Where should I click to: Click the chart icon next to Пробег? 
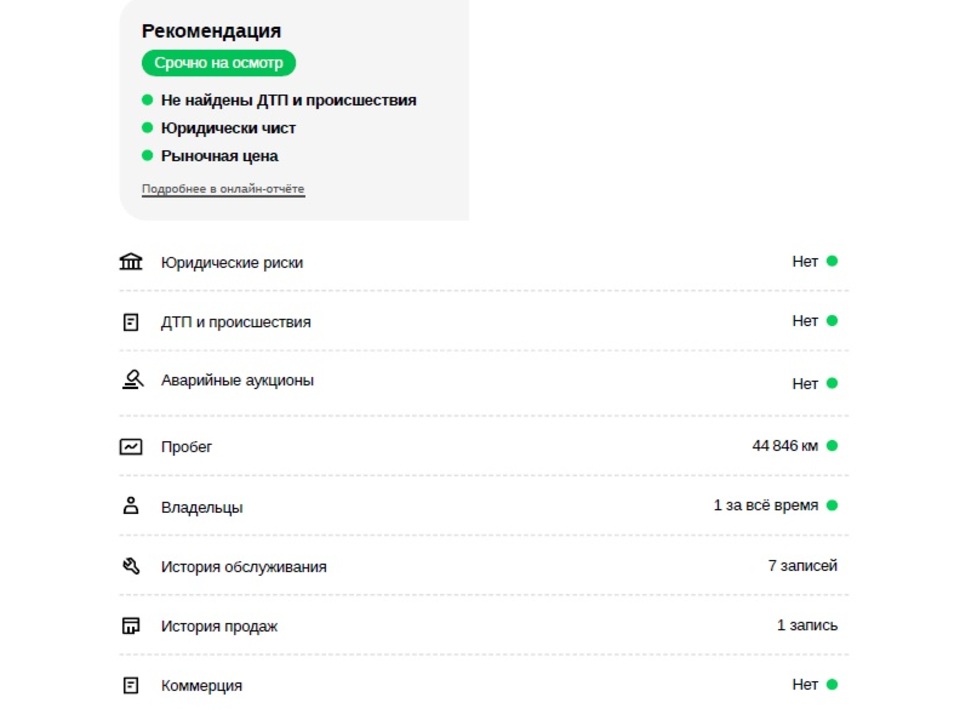[x=130, y=447]
